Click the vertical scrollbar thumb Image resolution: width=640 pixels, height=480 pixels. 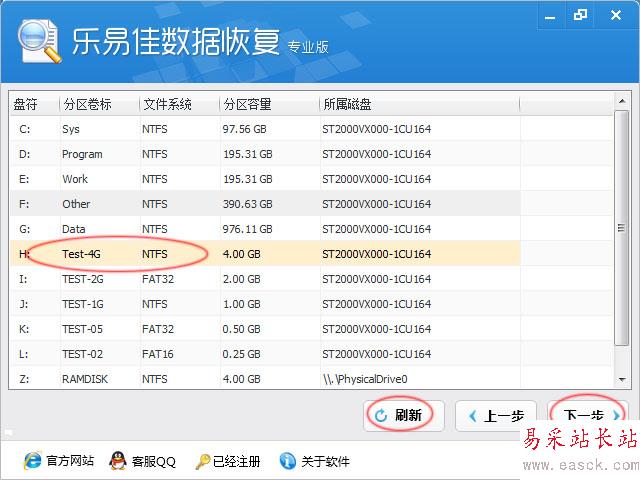[622, 228]
